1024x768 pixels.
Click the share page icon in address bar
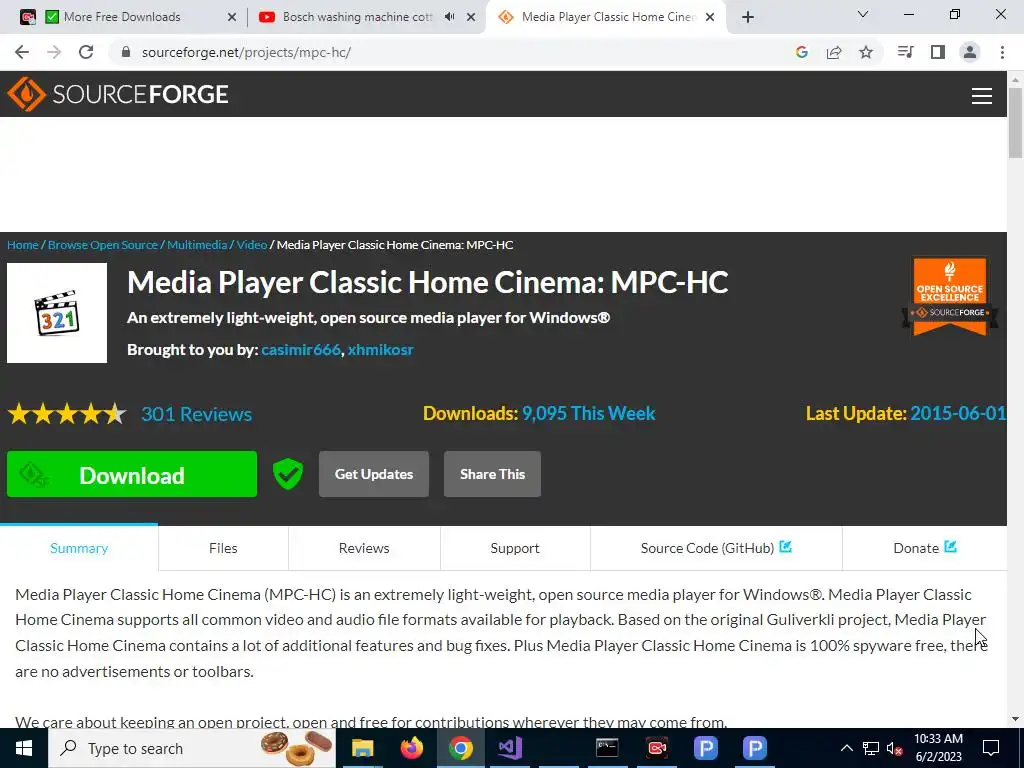click(834, 52)
